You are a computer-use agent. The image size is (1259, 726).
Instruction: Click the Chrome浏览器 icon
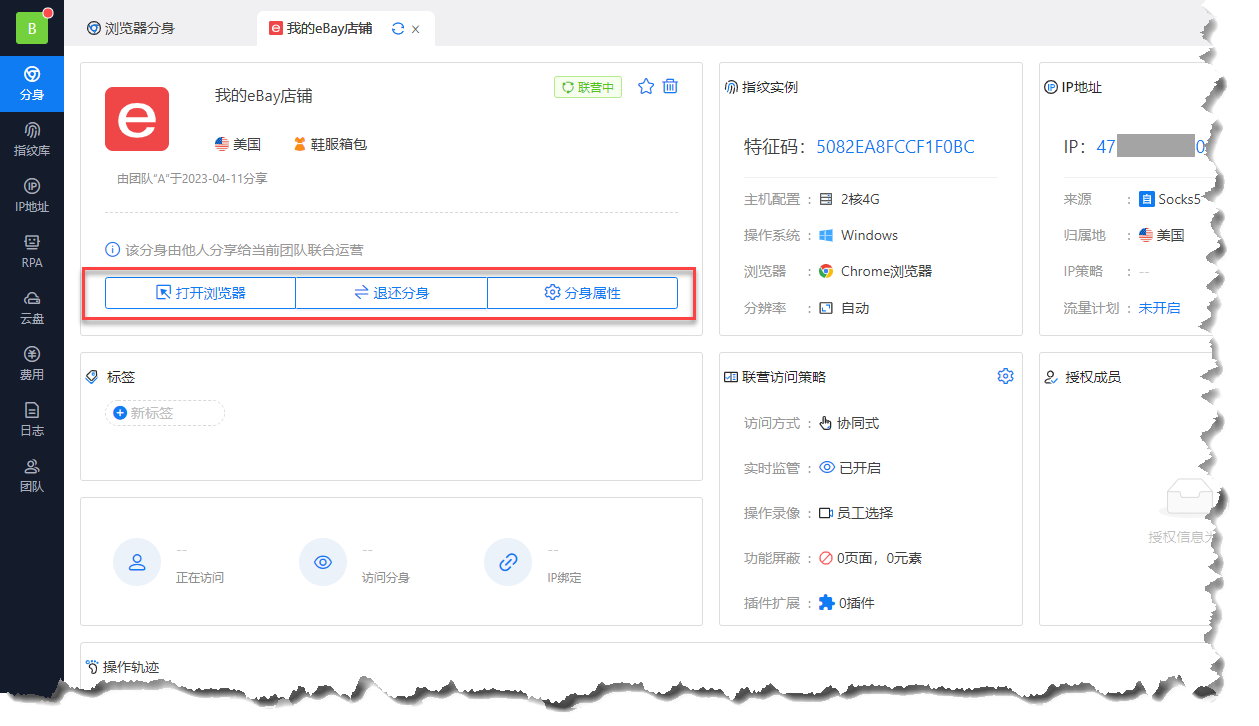826,271
